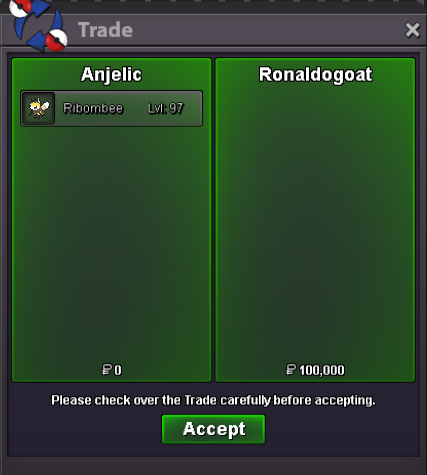Click the Pokedollar symbol beside 100,000

(291, 370)
